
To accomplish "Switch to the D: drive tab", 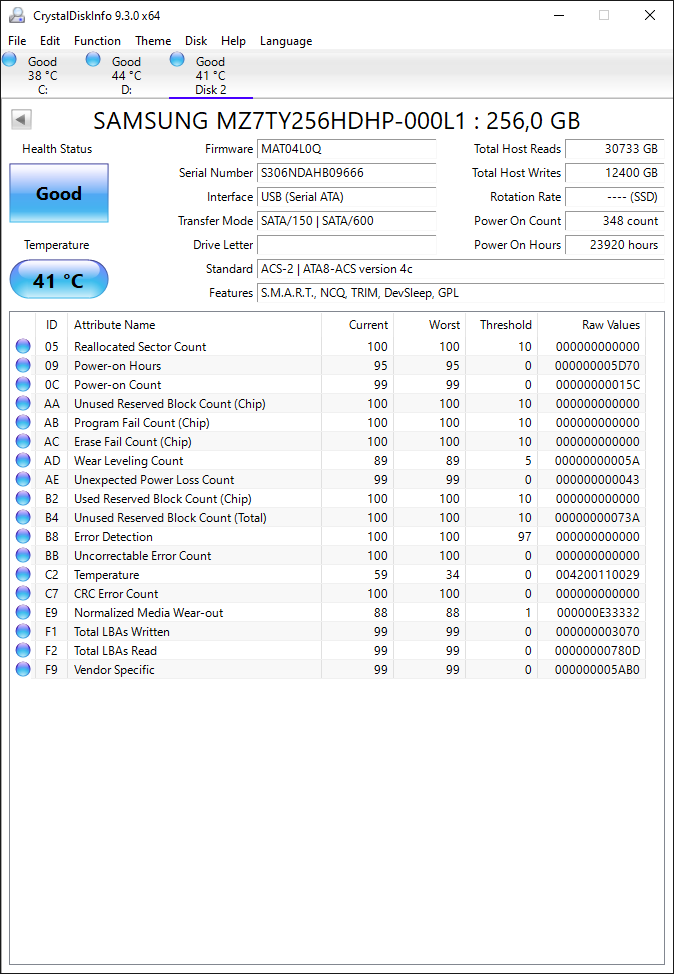I will [x=126, y=75].
